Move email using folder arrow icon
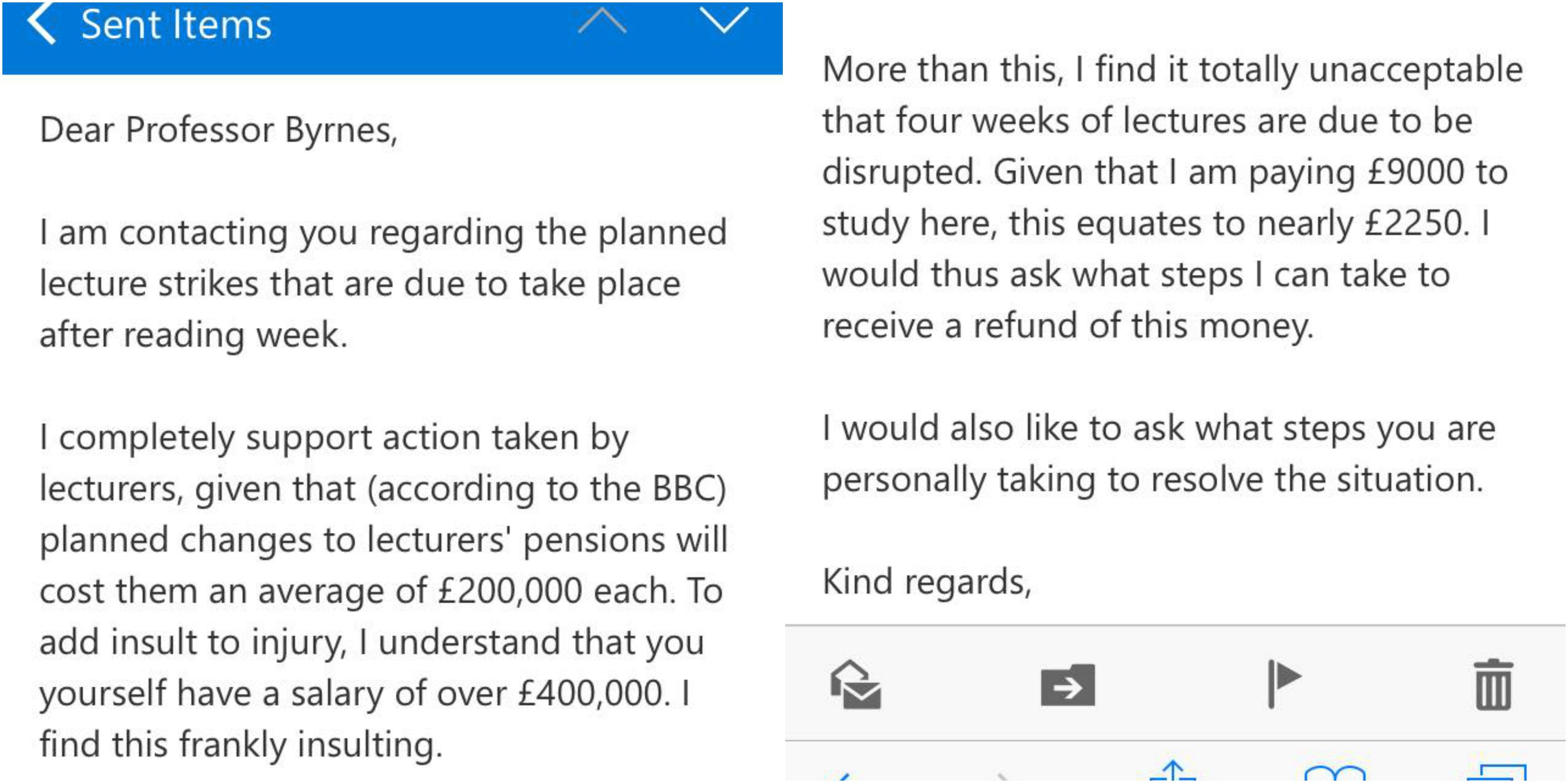This screenshot has height=783, width=1568. 1068,685
